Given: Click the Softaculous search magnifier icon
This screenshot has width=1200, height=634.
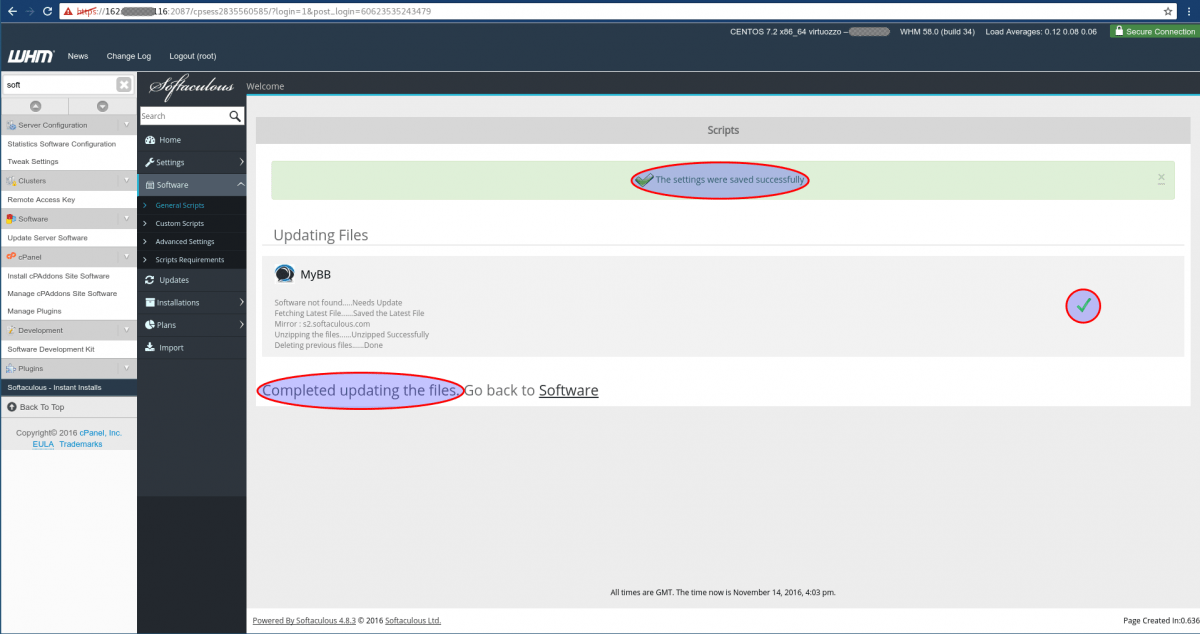Looking at the screenshot, I should click(234, 115).
